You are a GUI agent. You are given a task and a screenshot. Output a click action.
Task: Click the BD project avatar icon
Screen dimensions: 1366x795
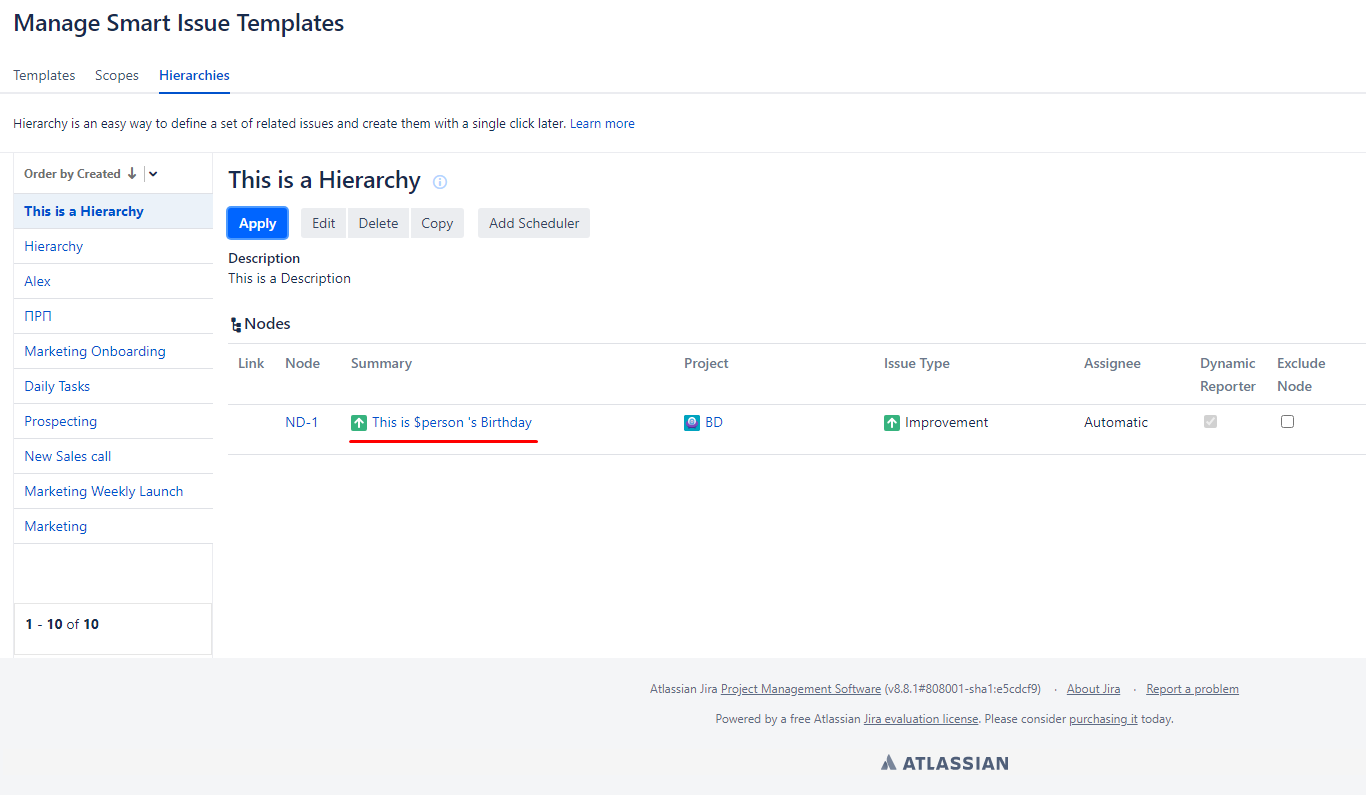[x=692, y=423]
